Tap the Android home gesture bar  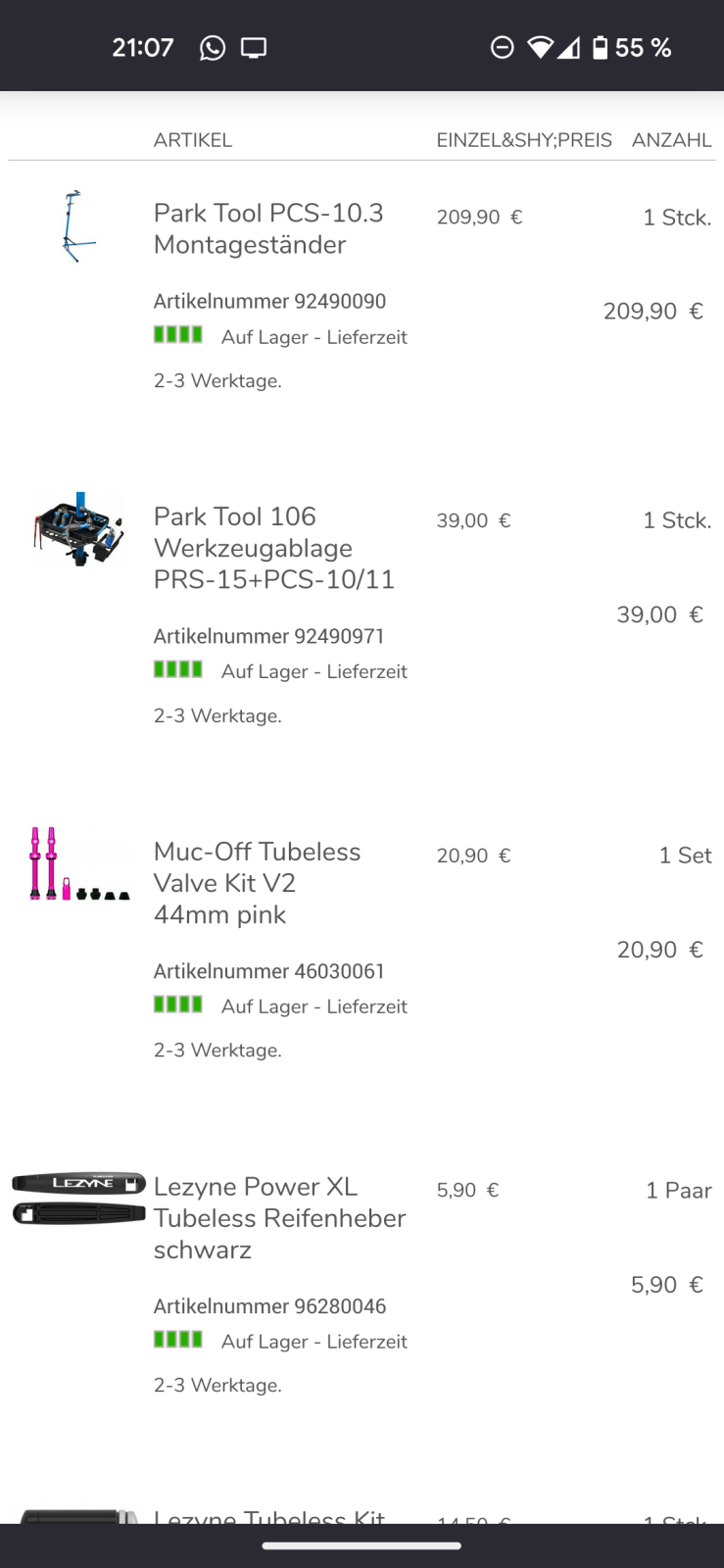362,1546
